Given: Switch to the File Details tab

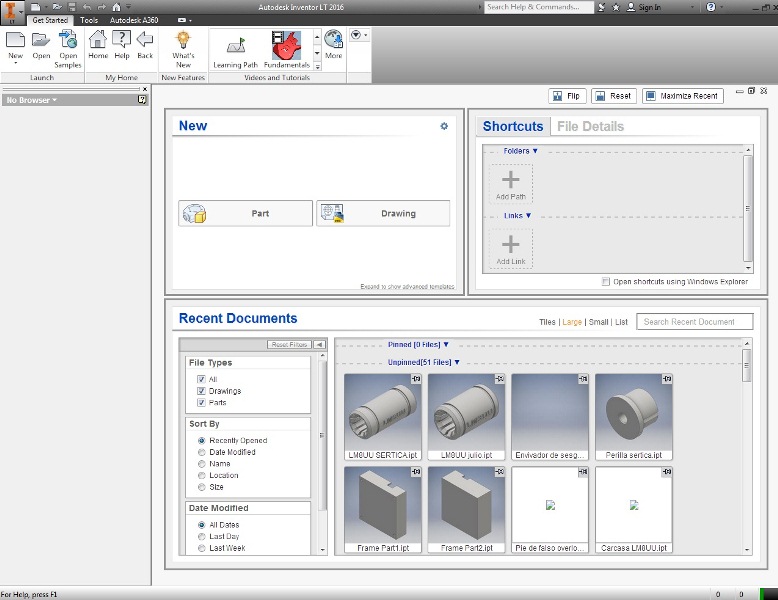Looking at the screenshot, I should click(590, 127).
